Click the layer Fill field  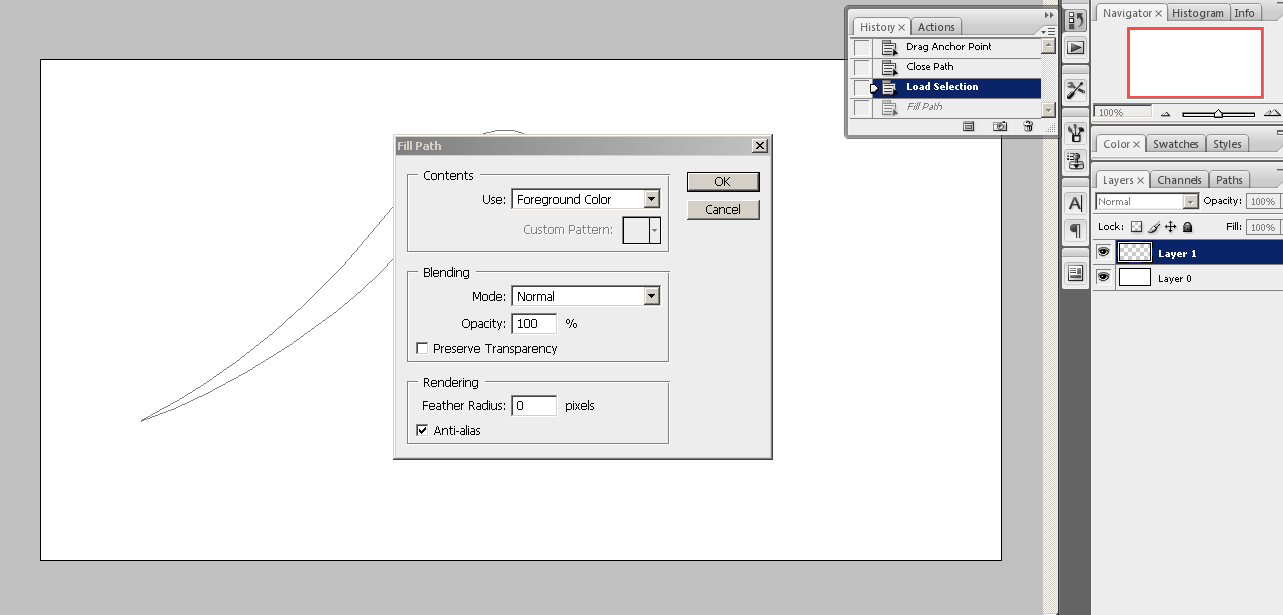coord(1262,227)
